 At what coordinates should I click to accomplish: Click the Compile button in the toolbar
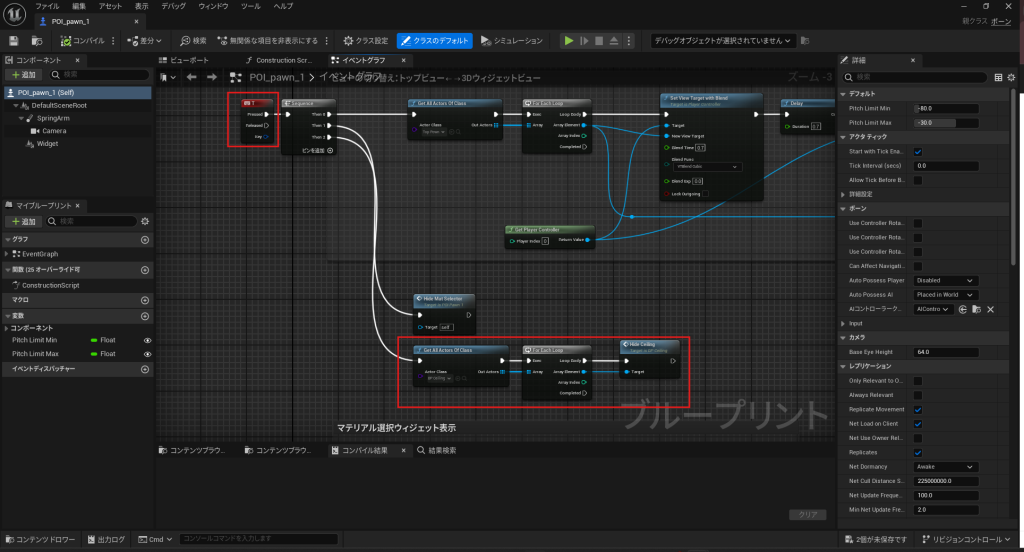tap(84, 41)
